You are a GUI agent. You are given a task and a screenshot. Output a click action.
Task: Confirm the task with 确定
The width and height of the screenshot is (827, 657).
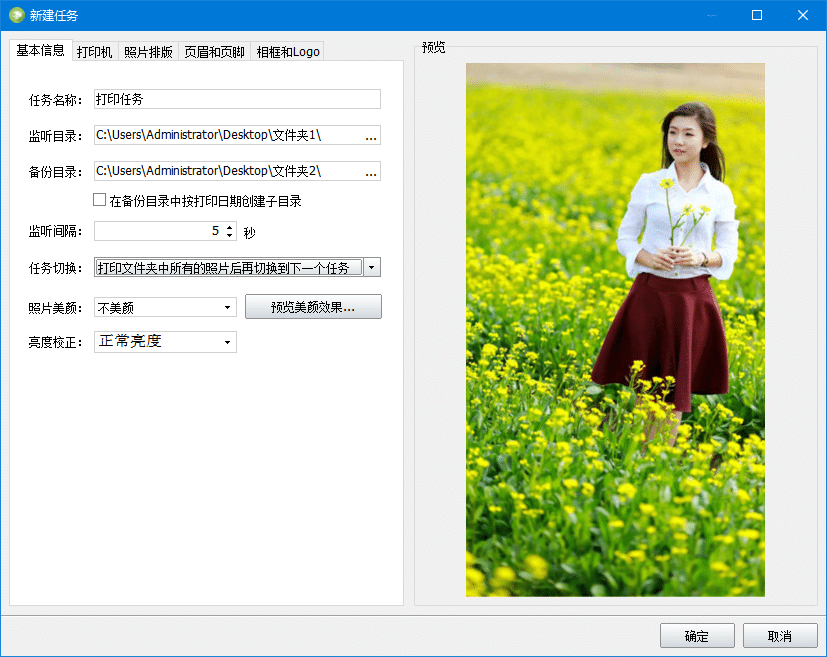click(696, 635)
